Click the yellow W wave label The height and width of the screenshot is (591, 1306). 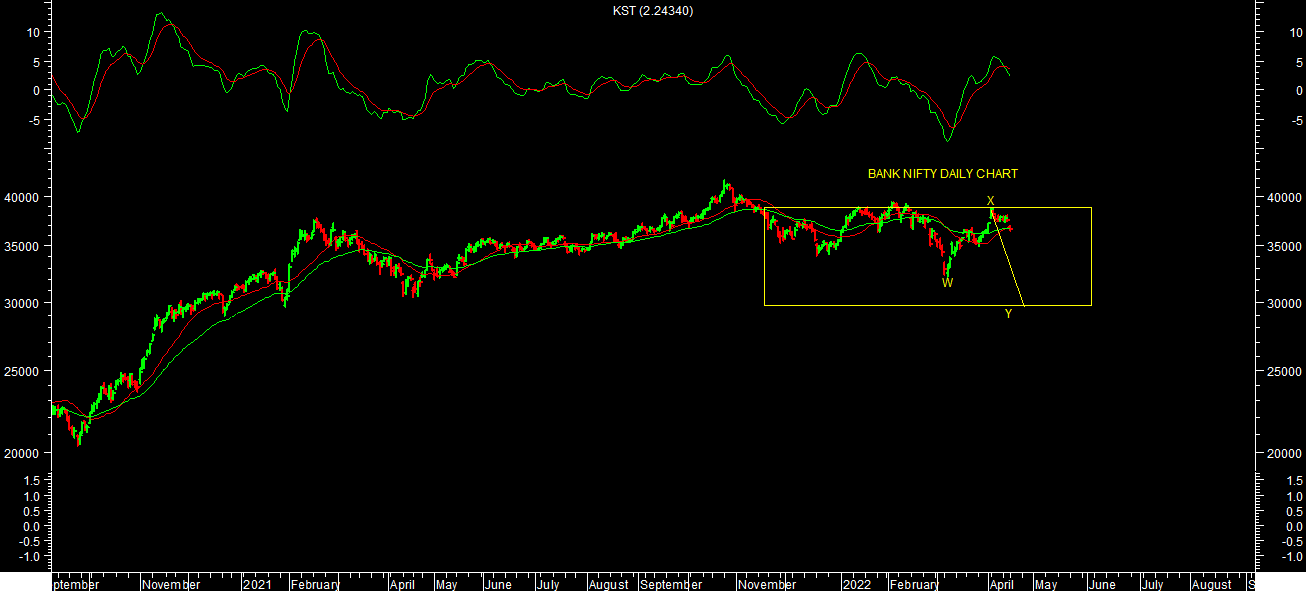coord(947,283)
